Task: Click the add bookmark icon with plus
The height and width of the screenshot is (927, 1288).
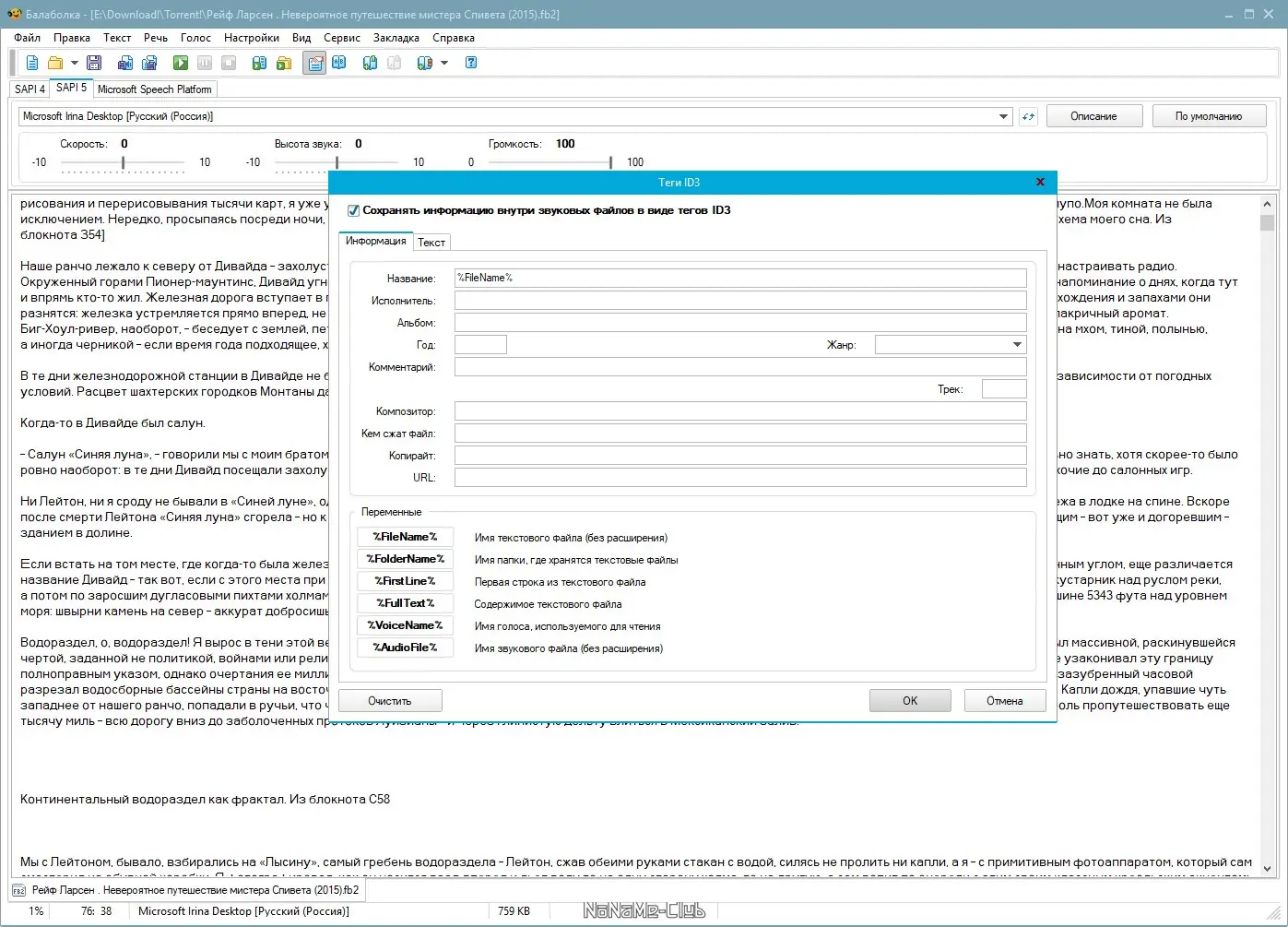Action: (x=371, y=63)
